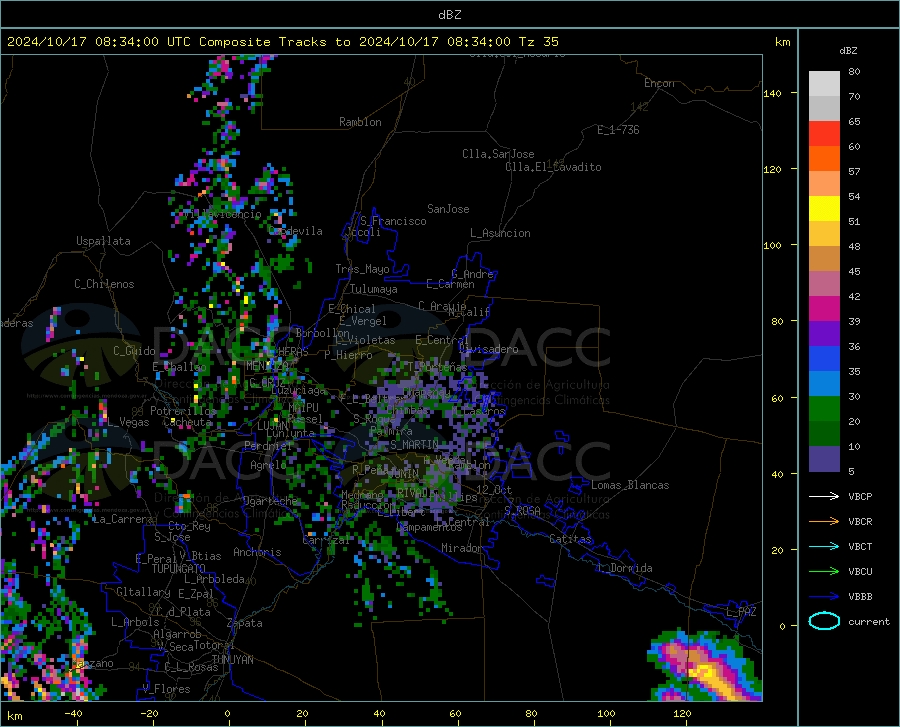The height and width of the screenshot is (727, 900).
Task: Click the 'TUNUYAN' label
Action: click(232, 660)
